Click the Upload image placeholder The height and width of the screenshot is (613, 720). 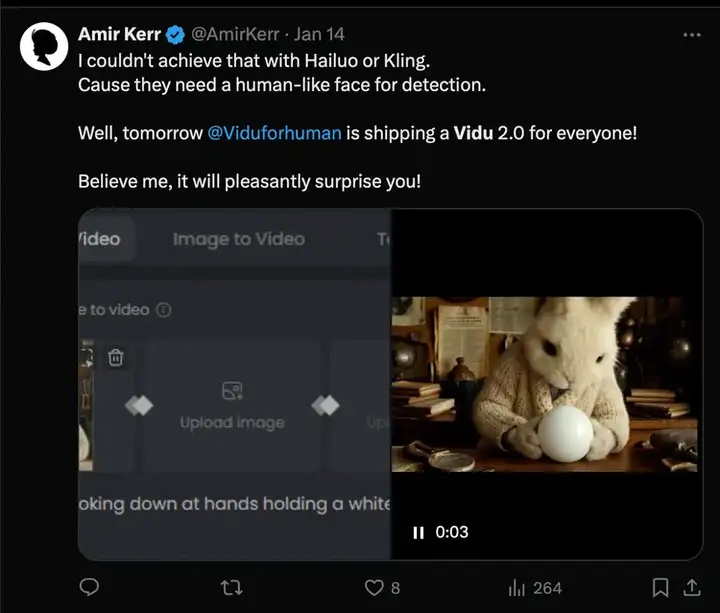(232, 406)
